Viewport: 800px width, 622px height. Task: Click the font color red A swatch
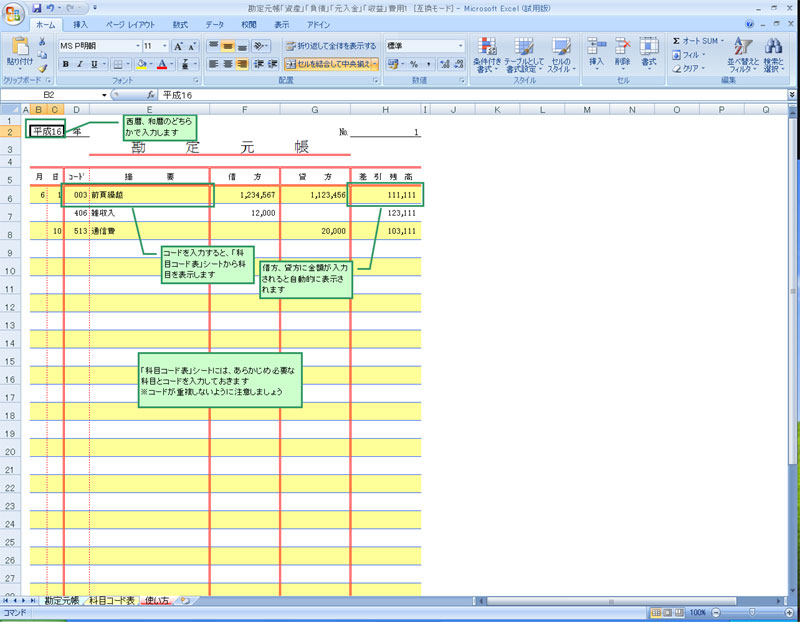161,64
